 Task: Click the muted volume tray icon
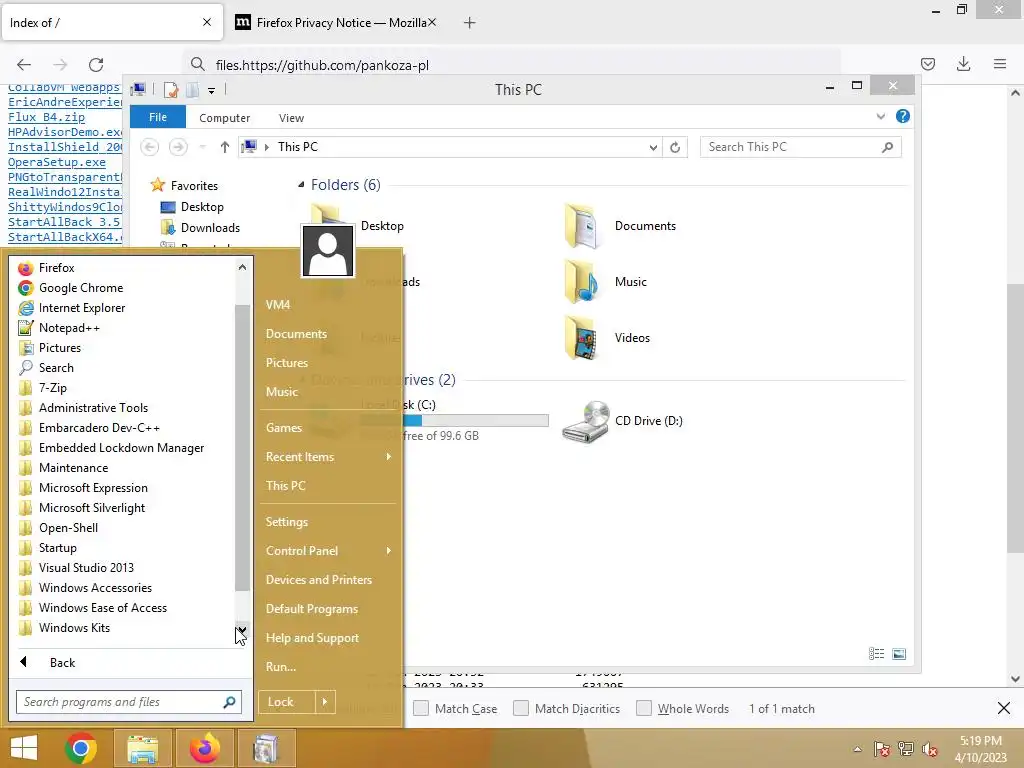click(930, 750)
